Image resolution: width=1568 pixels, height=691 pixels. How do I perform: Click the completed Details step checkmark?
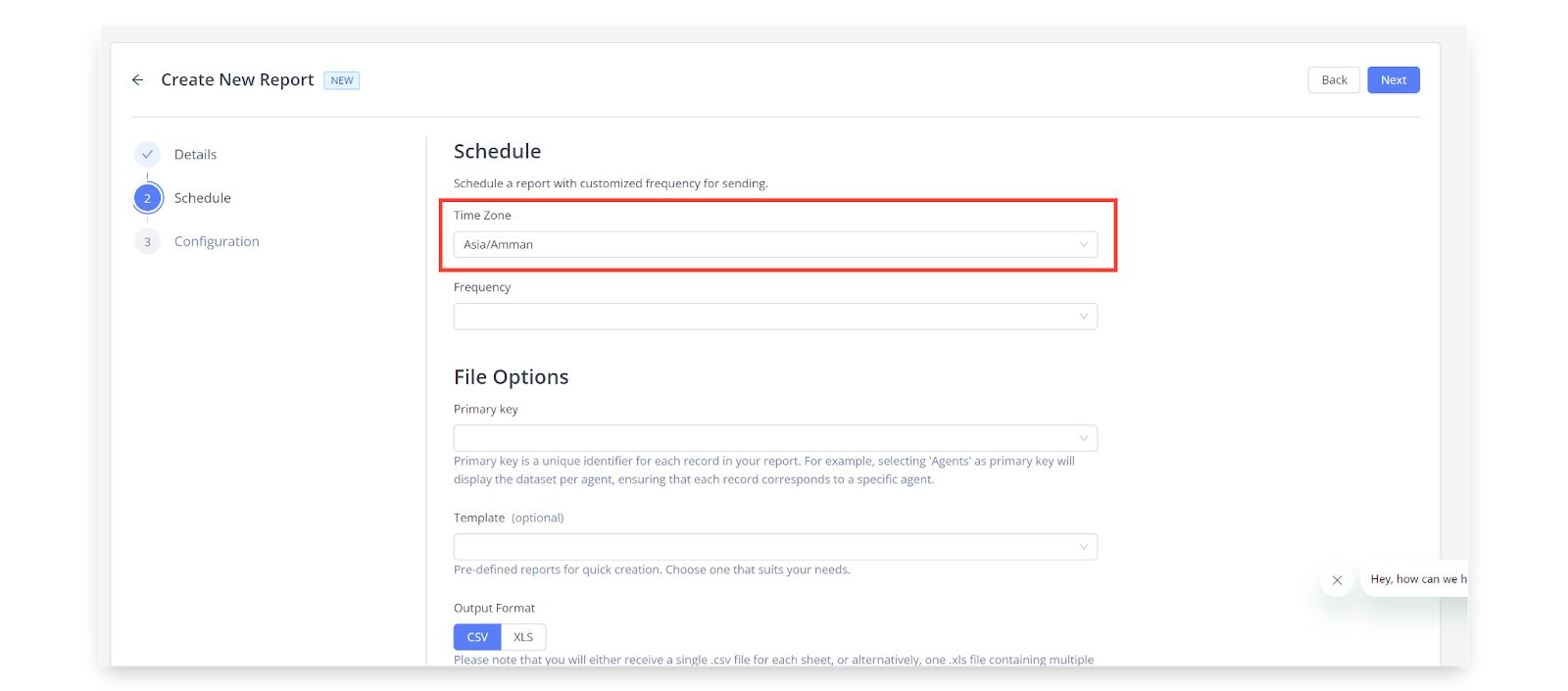(x=147, y=154)
